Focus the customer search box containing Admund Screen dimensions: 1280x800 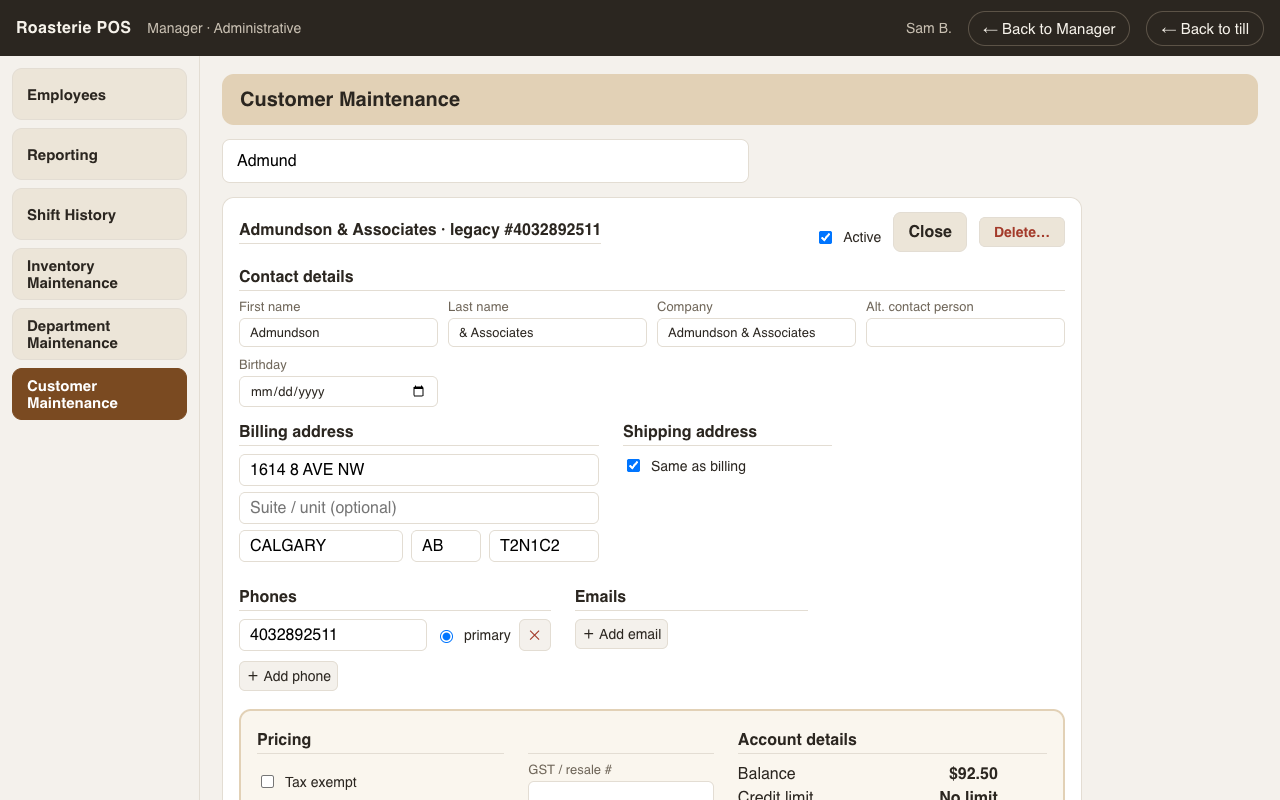tap(485, 161)
